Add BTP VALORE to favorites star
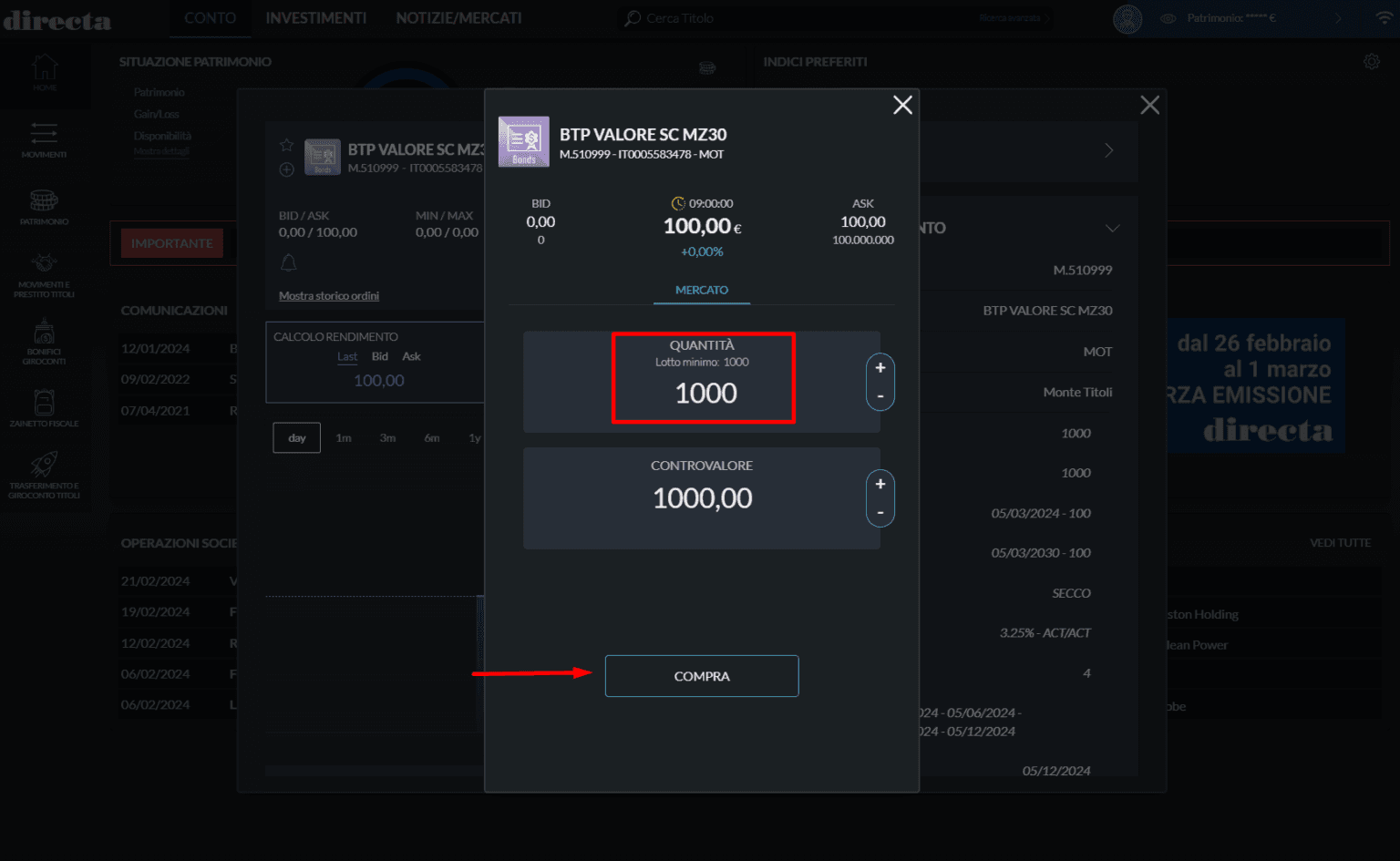Screen dimensions: 1400x861 click(x=286, y=146)
